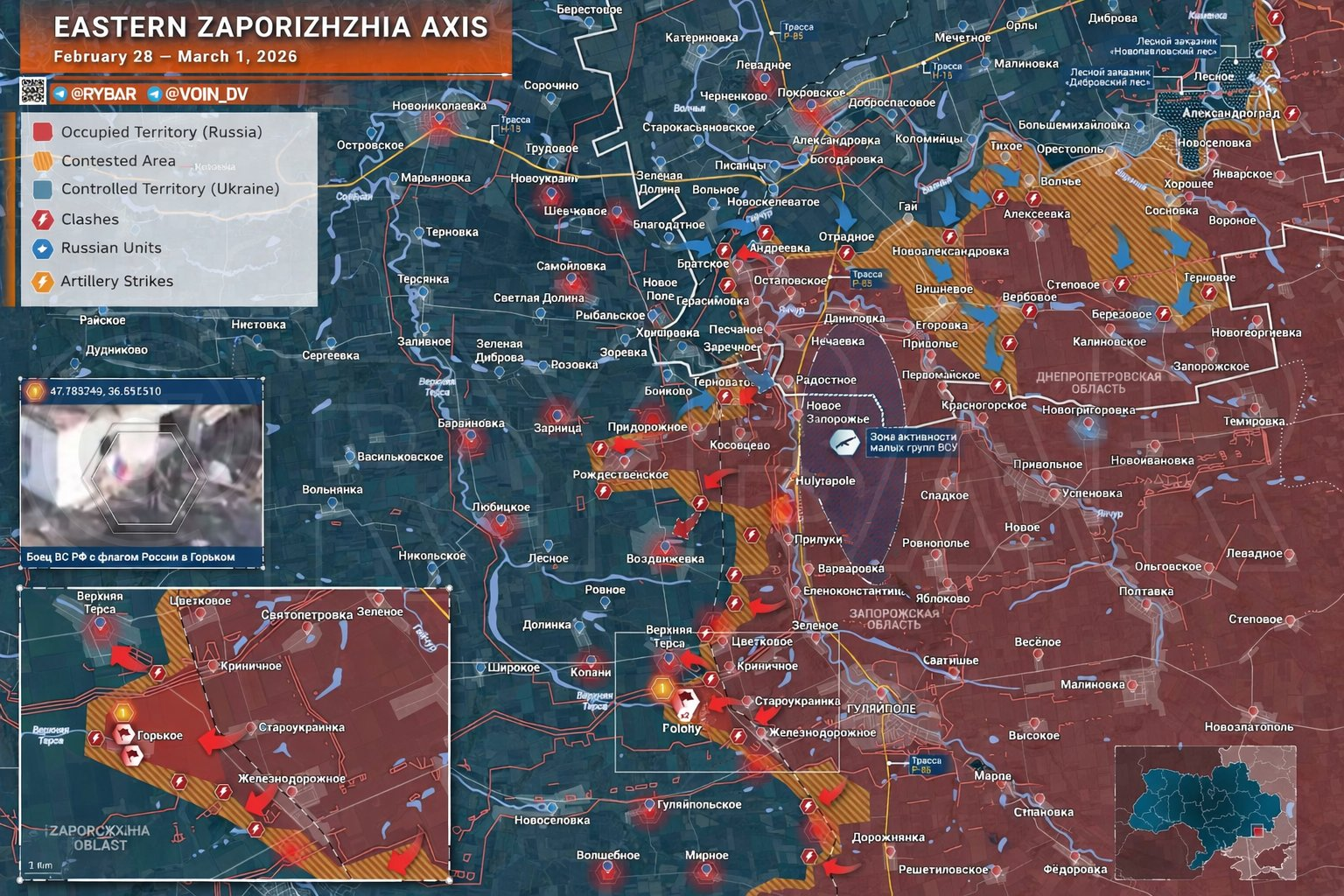Click the 'Трасса Р-85' sign below Гуляйполе
The width and height of the screenshot is (1344, 896).
pyautogui.click(x=926, y=766)
